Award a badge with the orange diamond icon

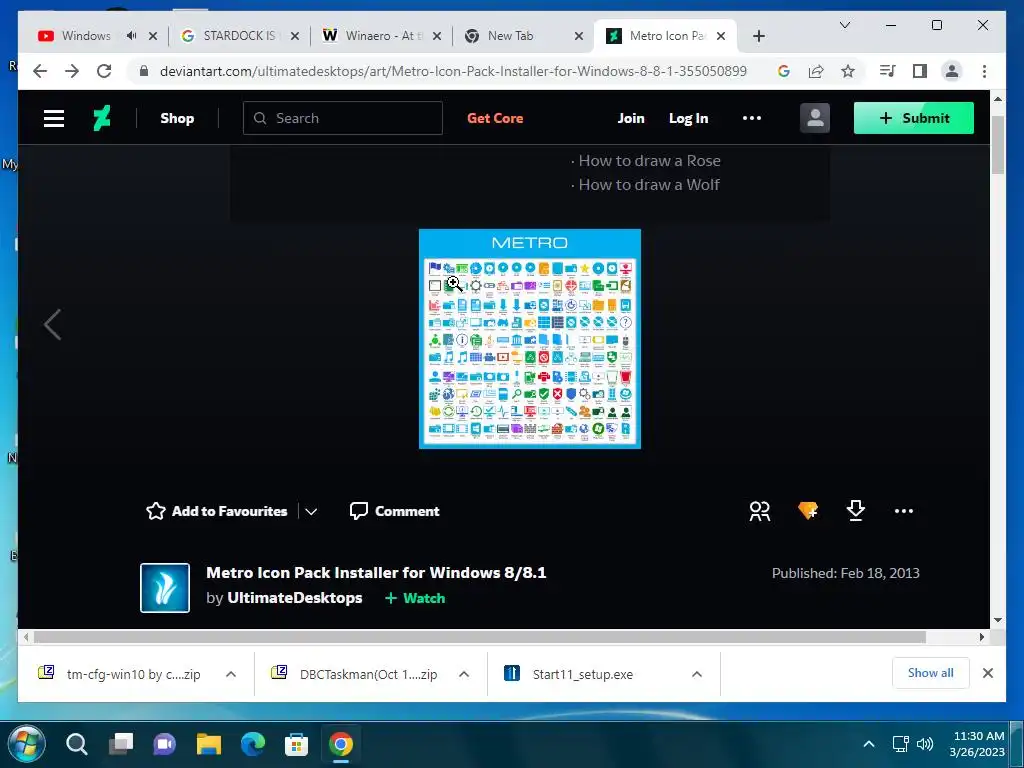point(808,511)
